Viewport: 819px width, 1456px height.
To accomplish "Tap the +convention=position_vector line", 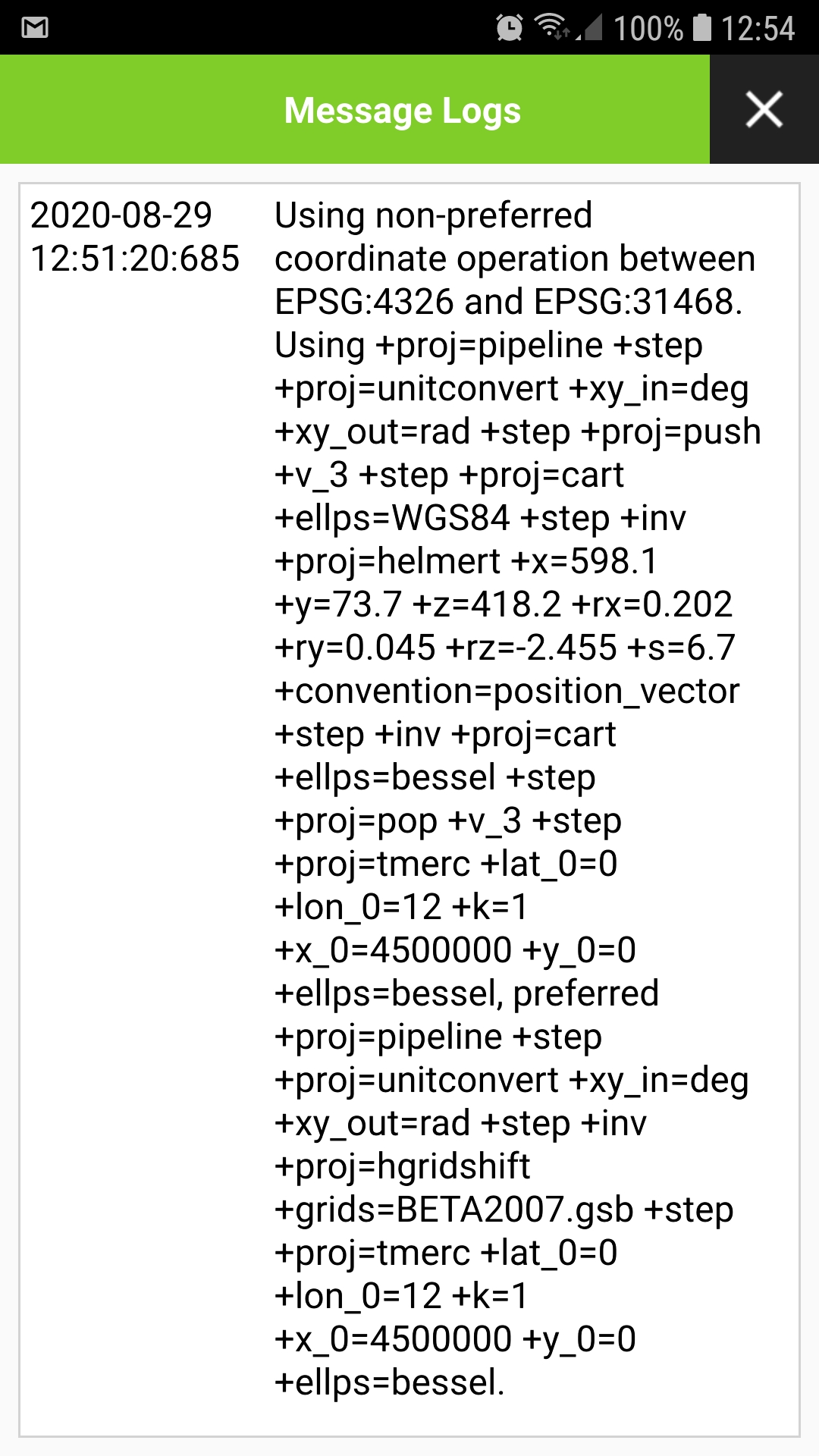I will pyautogui.click(x=508, y=690).
